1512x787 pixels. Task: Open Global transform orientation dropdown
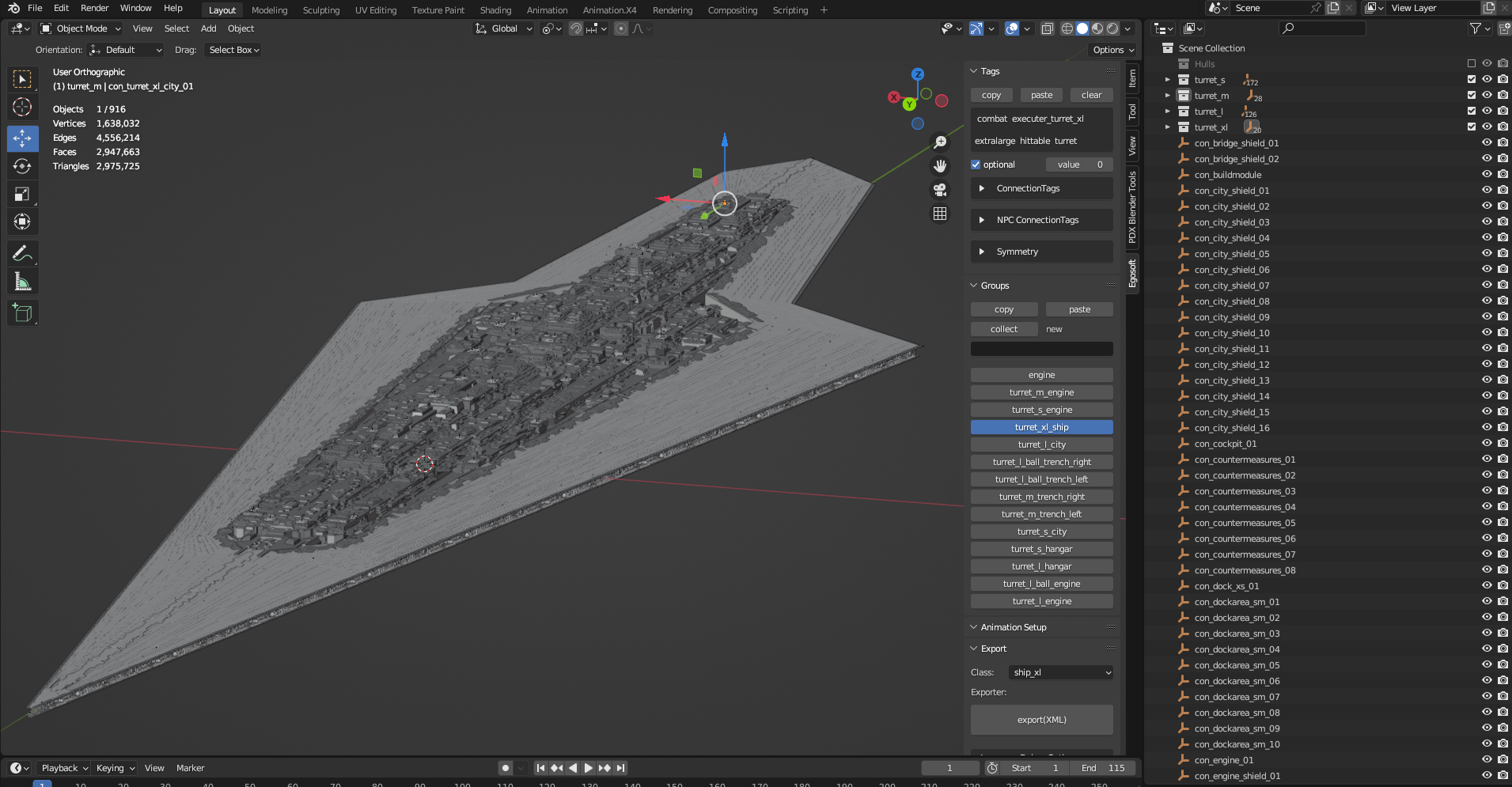click(504, 28)
